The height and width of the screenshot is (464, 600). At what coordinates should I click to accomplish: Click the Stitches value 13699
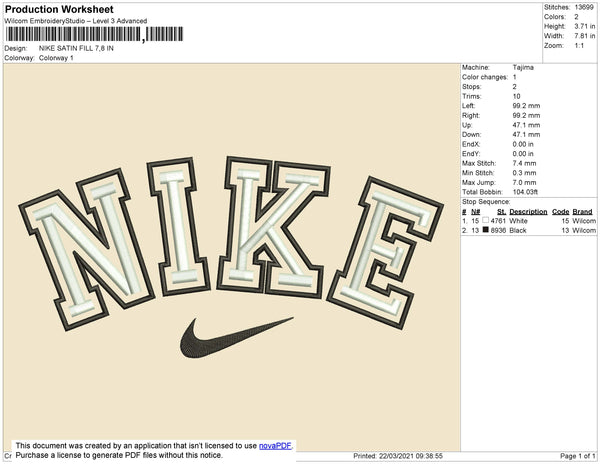[x=584, y=7]
